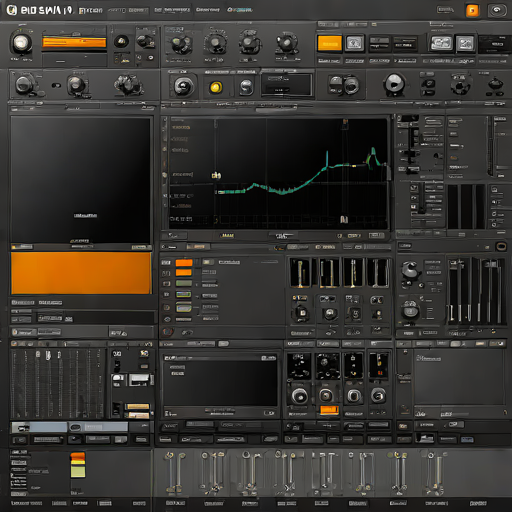Click the yellow round button in the second row
This screenshot has height=512, width=512.
click(x=216, y=87)
